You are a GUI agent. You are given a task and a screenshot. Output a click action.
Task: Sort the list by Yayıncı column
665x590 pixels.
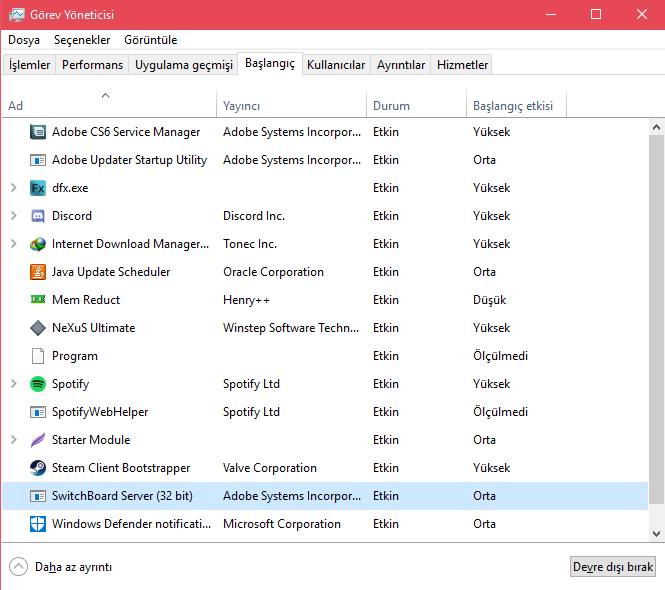(x=242, y=106)
